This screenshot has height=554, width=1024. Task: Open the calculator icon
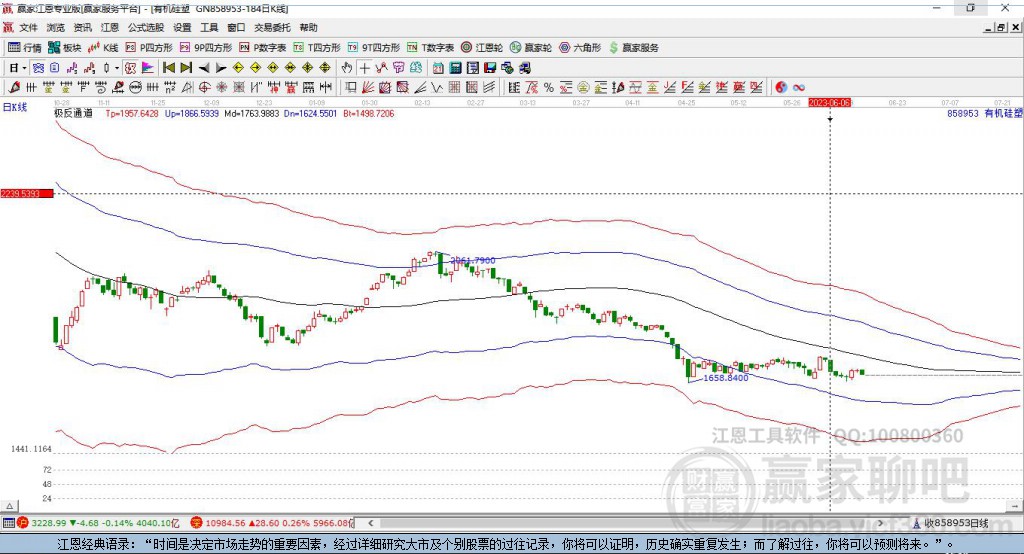pyautogui.click(x=455, y=68)
